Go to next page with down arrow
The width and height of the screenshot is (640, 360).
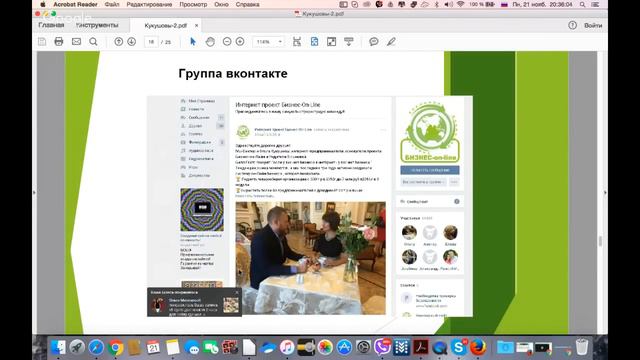click(131, 42)
